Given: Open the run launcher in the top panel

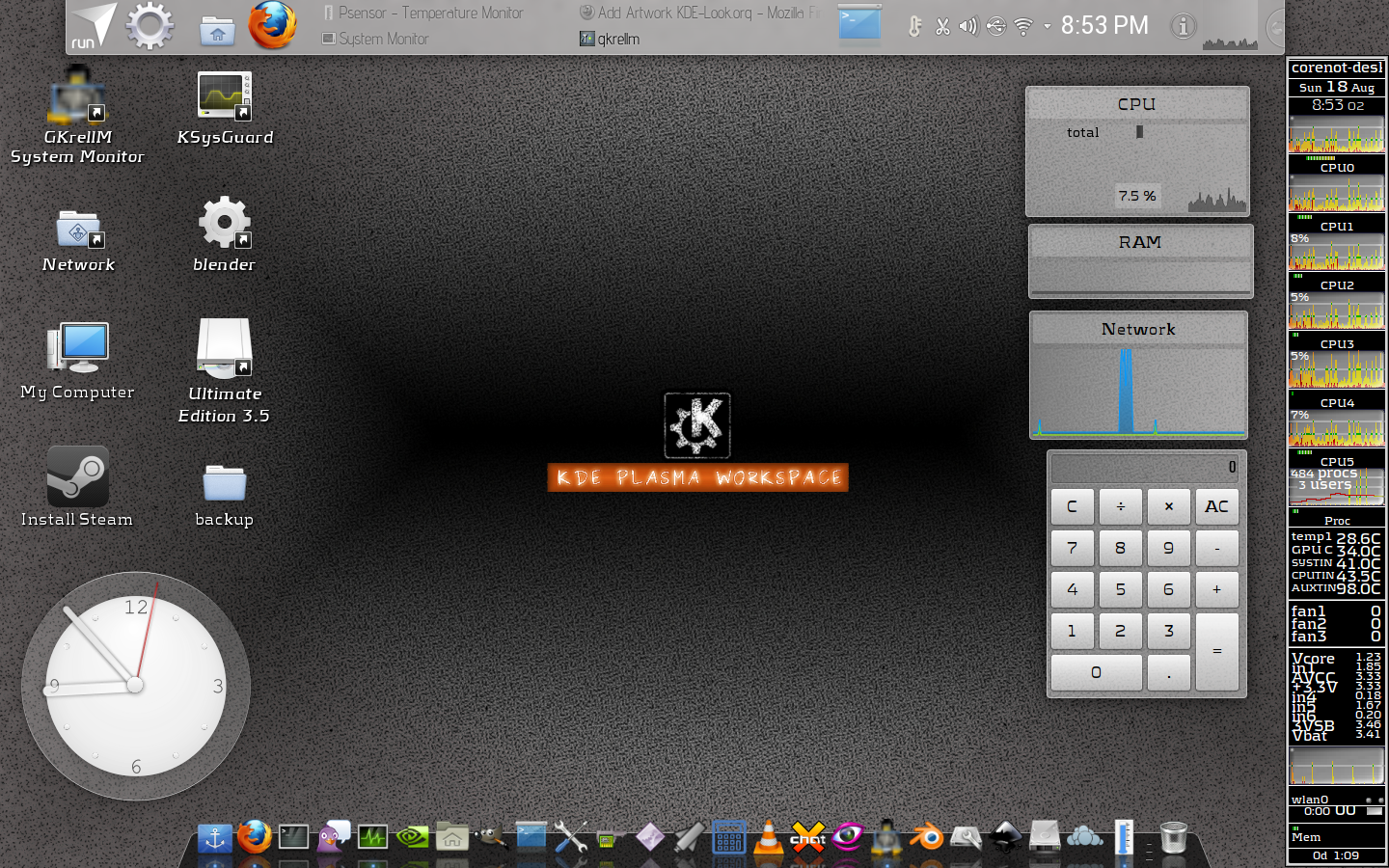Looking at the screenshot, I should tap(93, 26).
